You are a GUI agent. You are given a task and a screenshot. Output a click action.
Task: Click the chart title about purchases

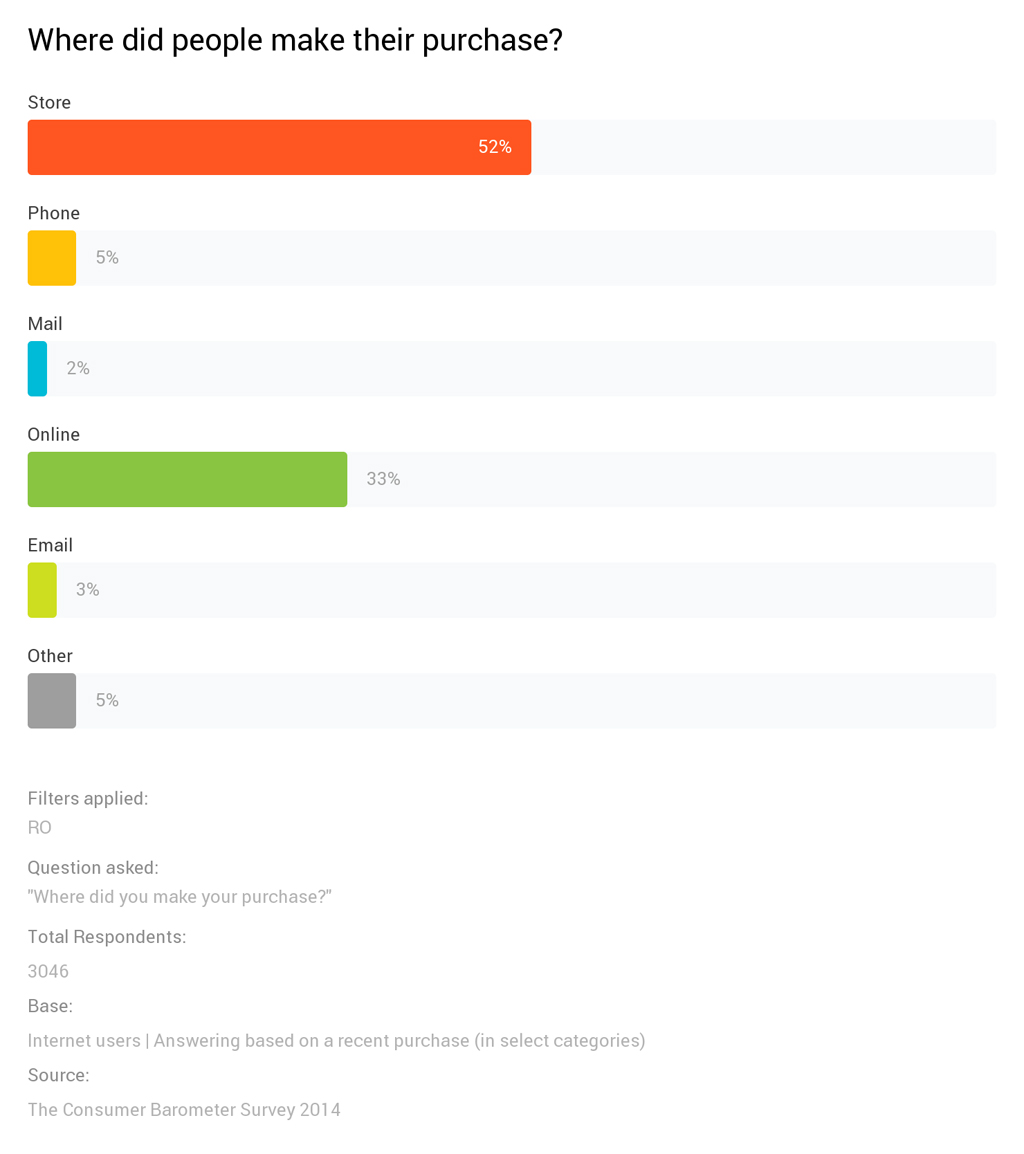click(x=295, y=40)
